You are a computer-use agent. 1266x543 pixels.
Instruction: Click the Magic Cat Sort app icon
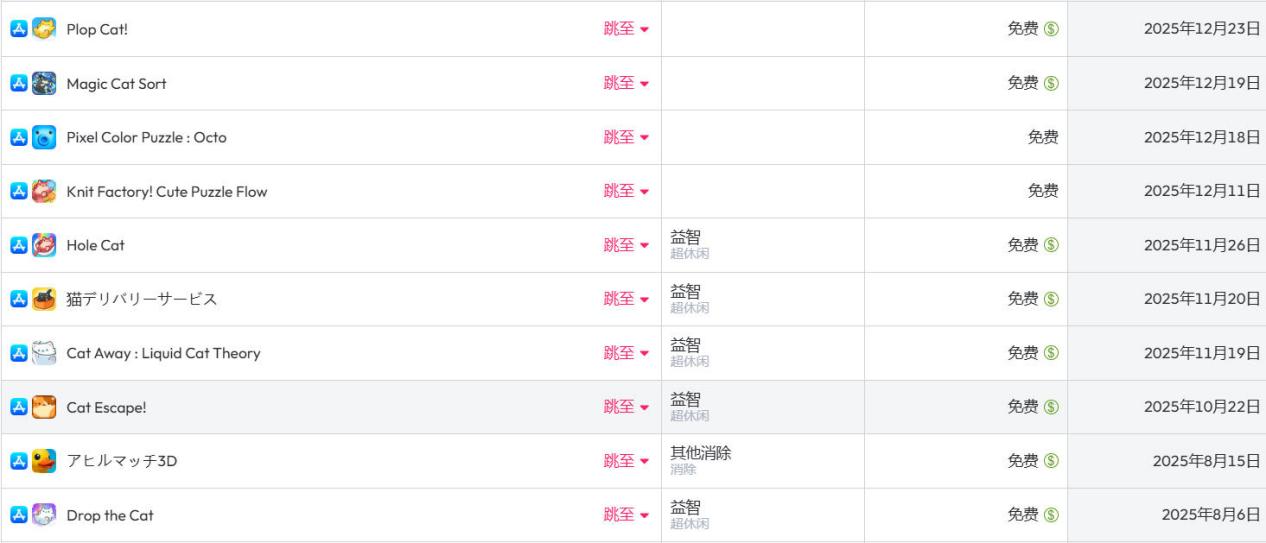click(x=44, y=83)
